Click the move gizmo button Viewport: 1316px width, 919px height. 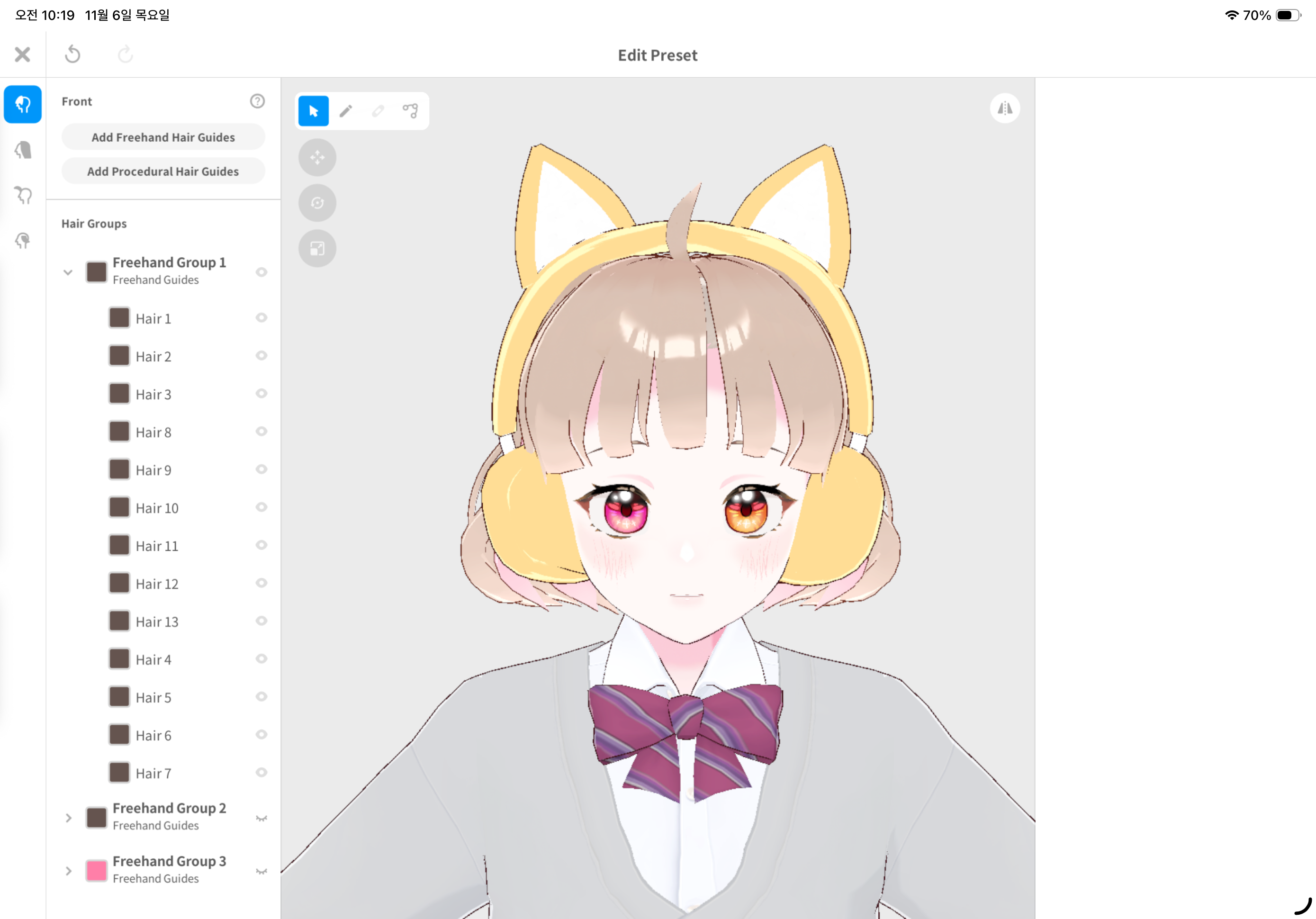317,157
